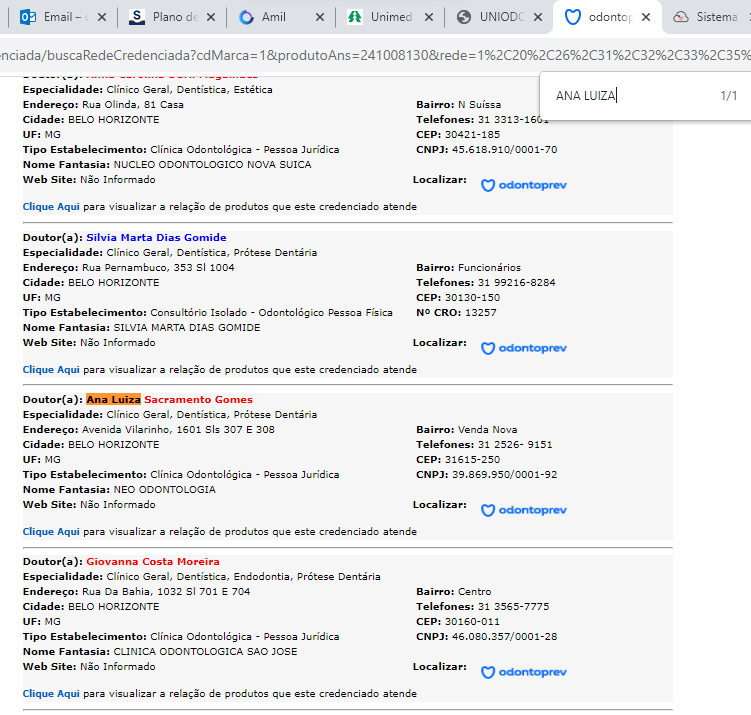Open doctor Ana Luiza Sacramento Gomes link
The width and height of the screenshot is (751, 715).
click(170, 399)
